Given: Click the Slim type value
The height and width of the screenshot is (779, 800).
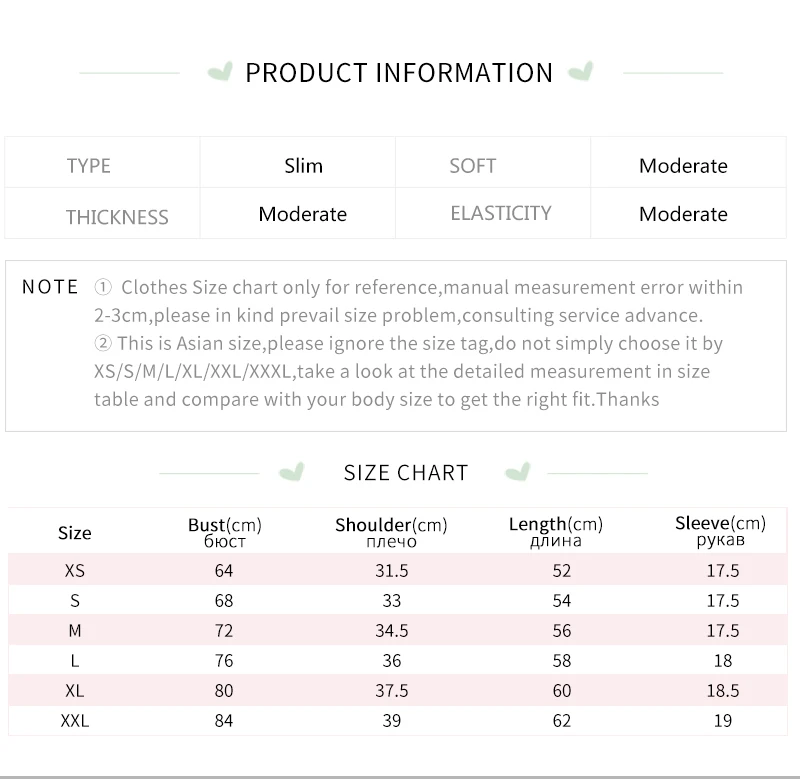Looking at the screenshot, I should [x=303, y=166].
